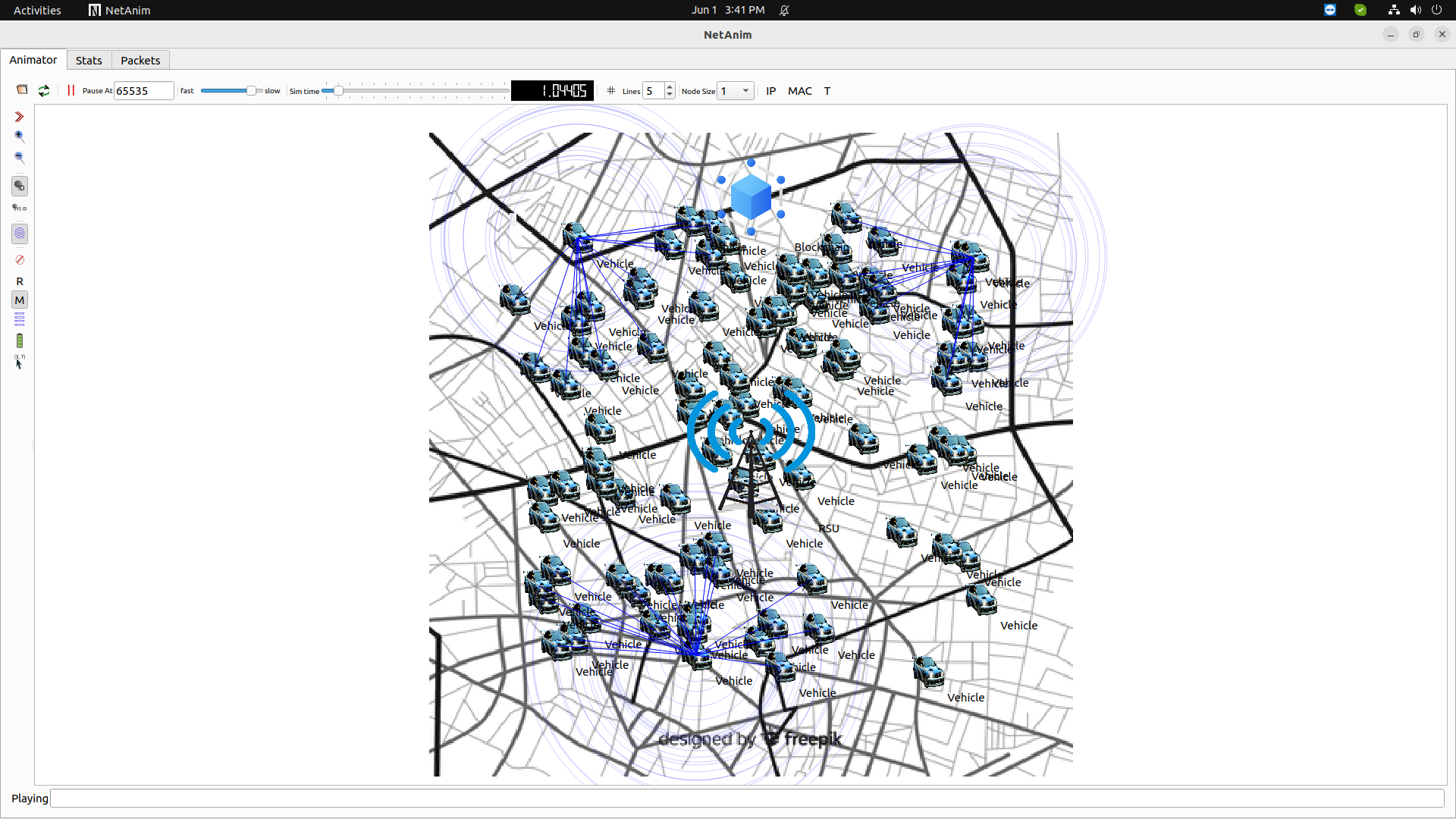Toggle node ID display
Image resolution: width=1456 pixels, height=819 pixels.
point(20,186)
